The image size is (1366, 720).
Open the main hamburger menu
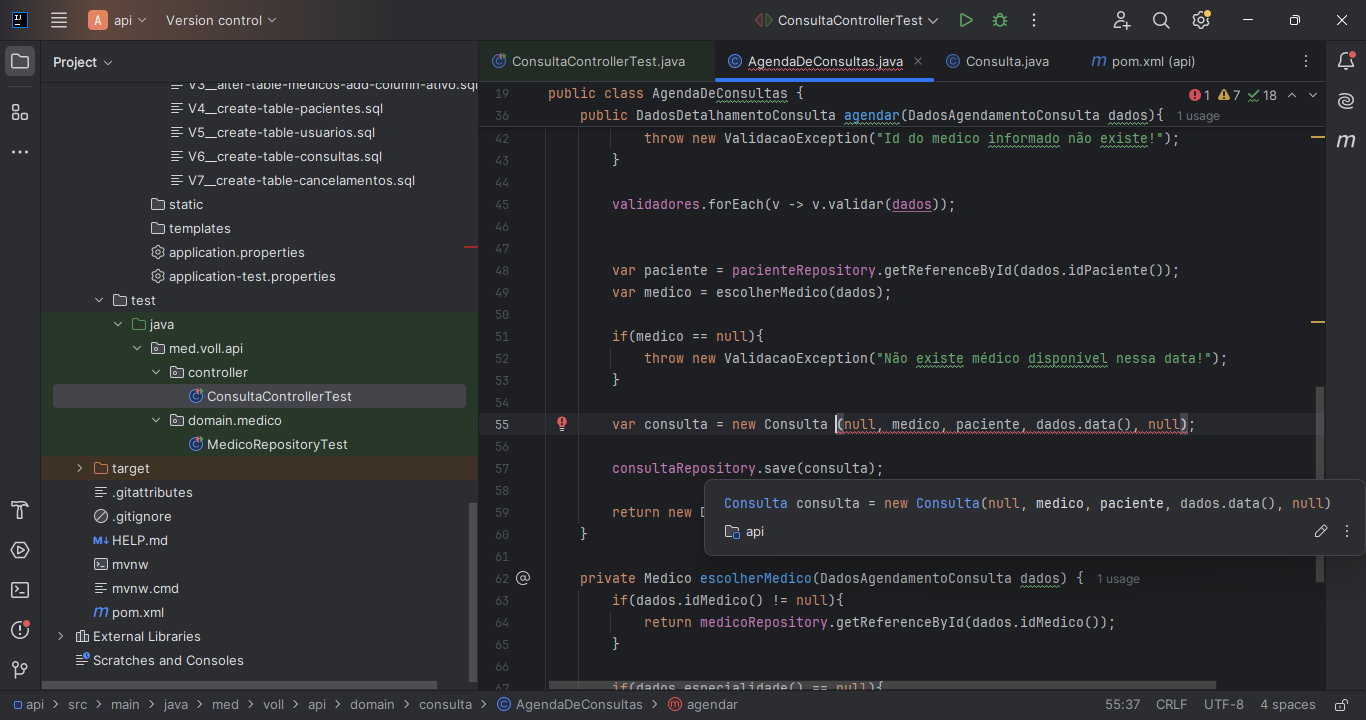(x=59, y=20)
